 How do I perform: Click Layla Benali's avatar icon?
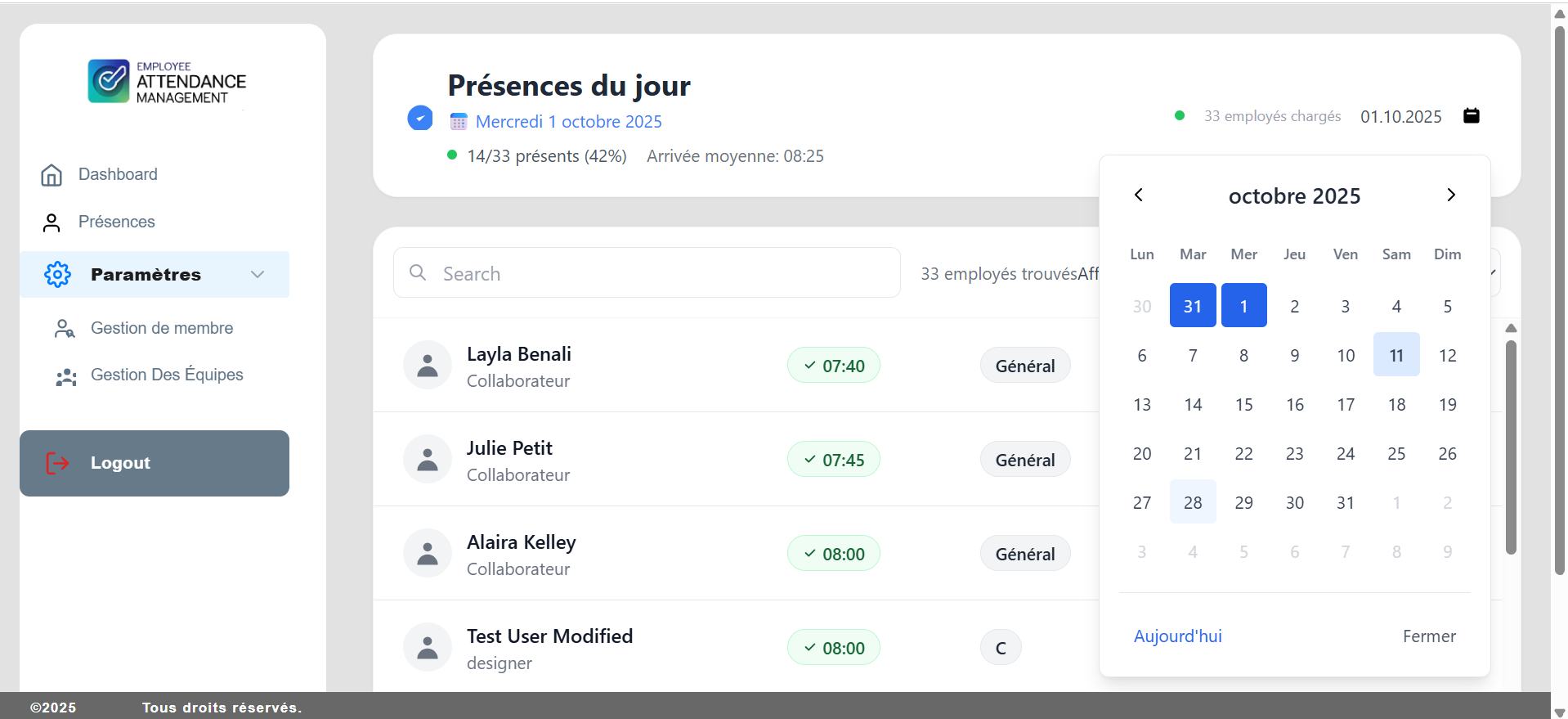(x=427, y=366)
